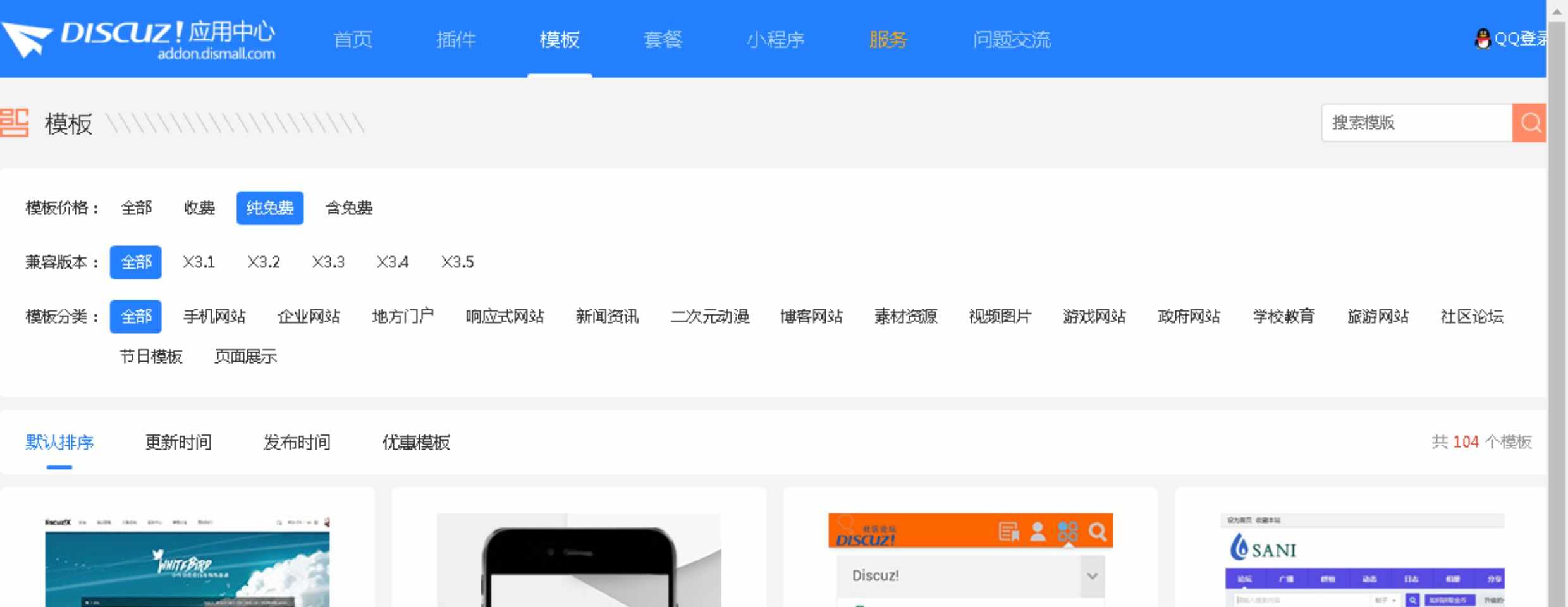Screen dimensions: 1568x607
Task: Open the 首页 nav item
Action: tap(353, 39)
